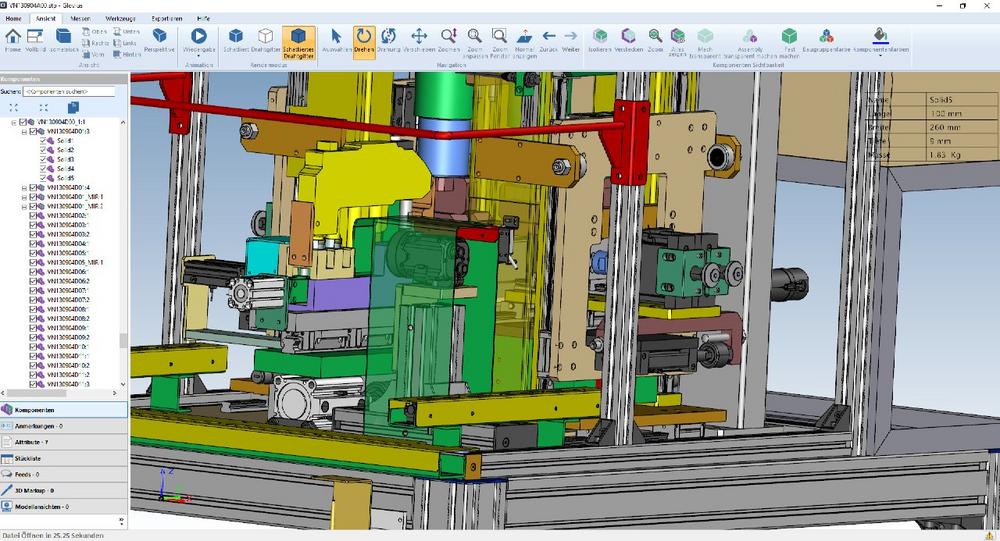This screenshot has height=541, width=1000.
Task: Toggle the Solid1 visibility checkbox
Action: (44, 141)
